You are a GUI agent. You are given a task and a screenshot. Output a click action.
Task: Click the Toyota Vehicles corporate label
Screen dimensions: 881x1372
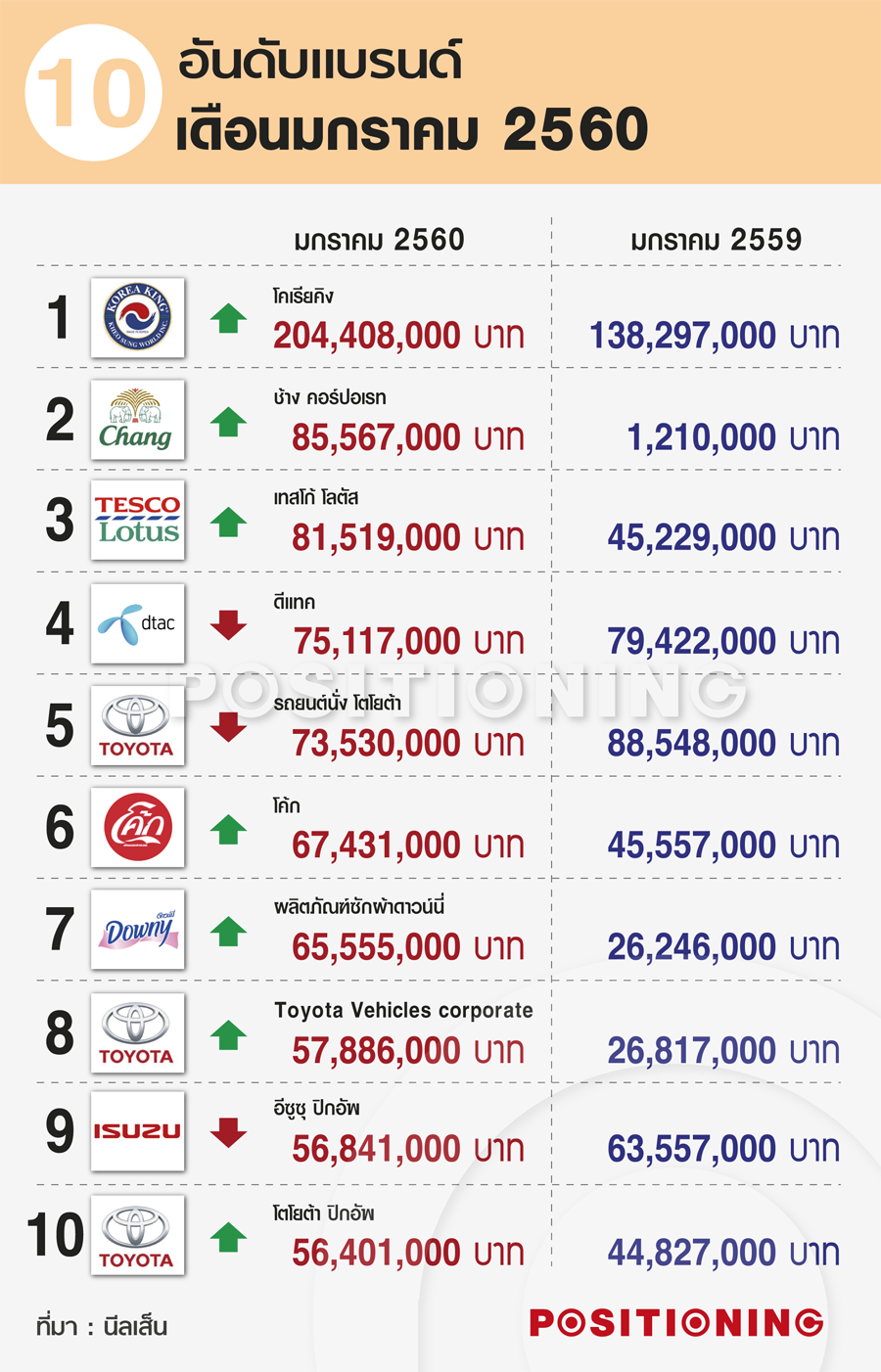pos(403,1010)
